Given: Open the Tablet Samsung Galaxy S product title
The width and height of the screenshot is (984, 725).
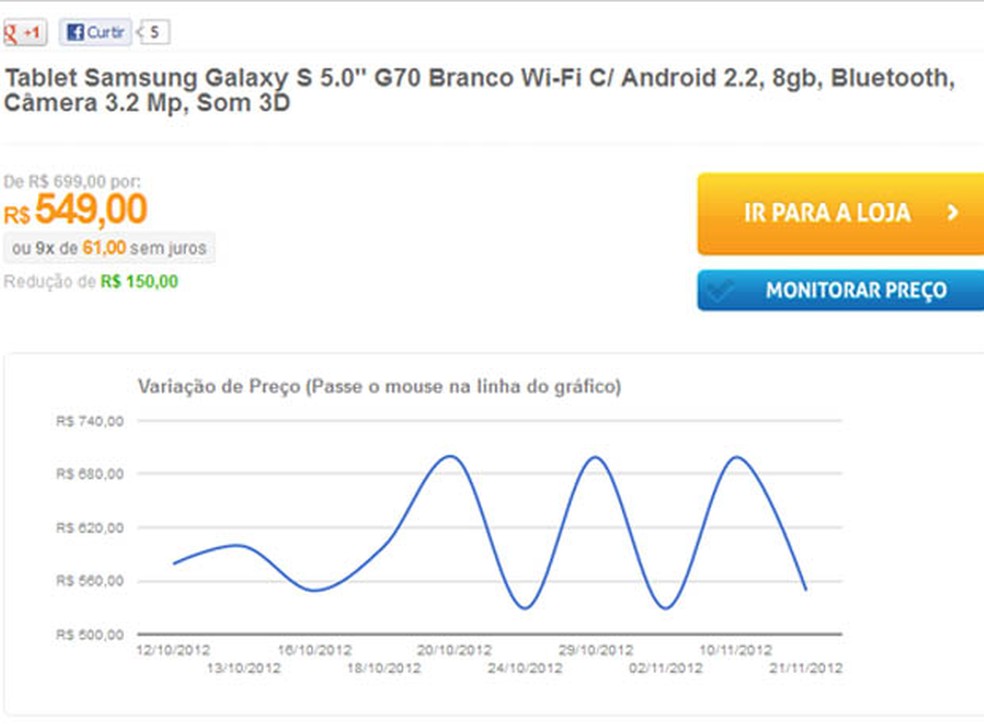Looking at the screenshot, I should pyautogui.click(x=480, y=90).
